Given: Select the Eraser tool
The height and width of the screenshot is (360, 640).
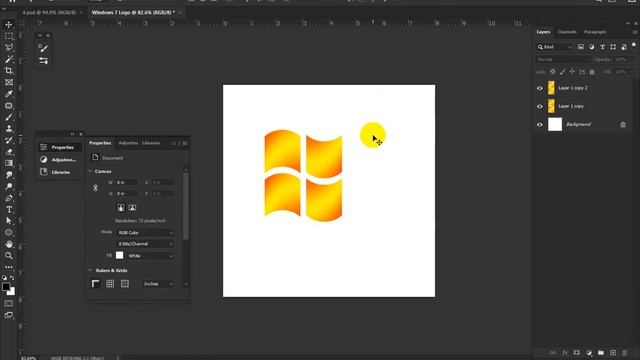Looking at the screenshot, I should tap(9, 151).
